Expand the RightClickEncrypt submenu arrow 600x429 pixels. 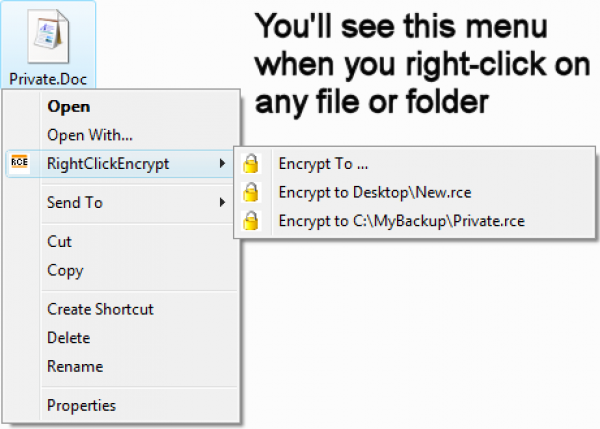[222, 164]
